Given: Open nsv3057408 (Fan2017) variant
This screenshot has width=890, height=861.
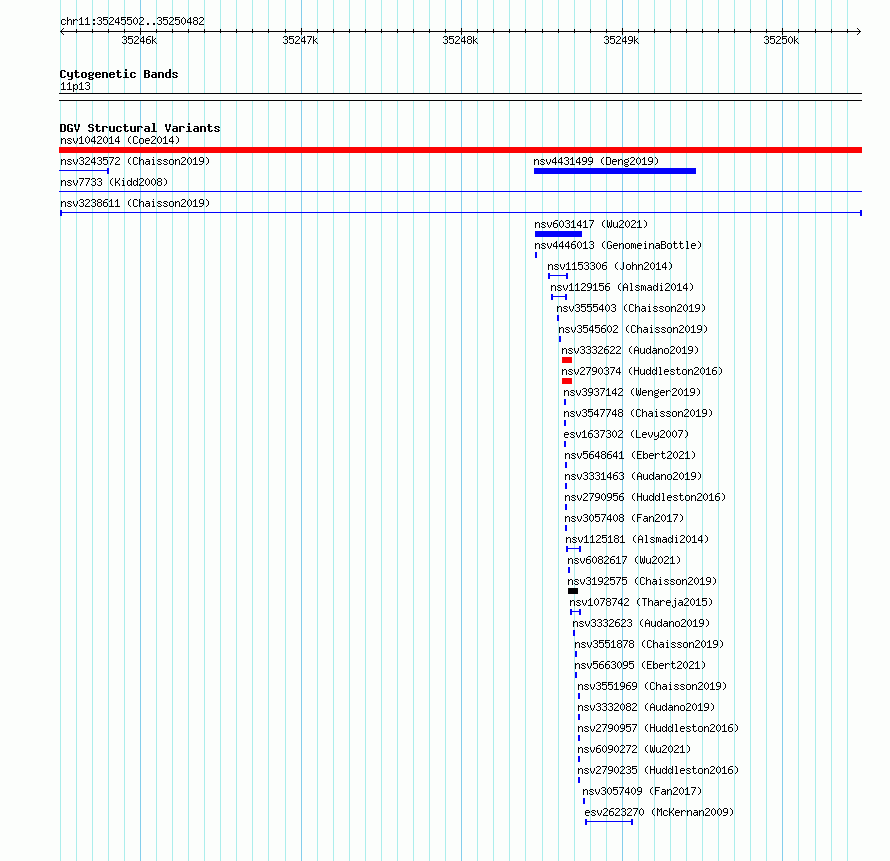Looking at the screenshot, I should (x=624, y=518).
